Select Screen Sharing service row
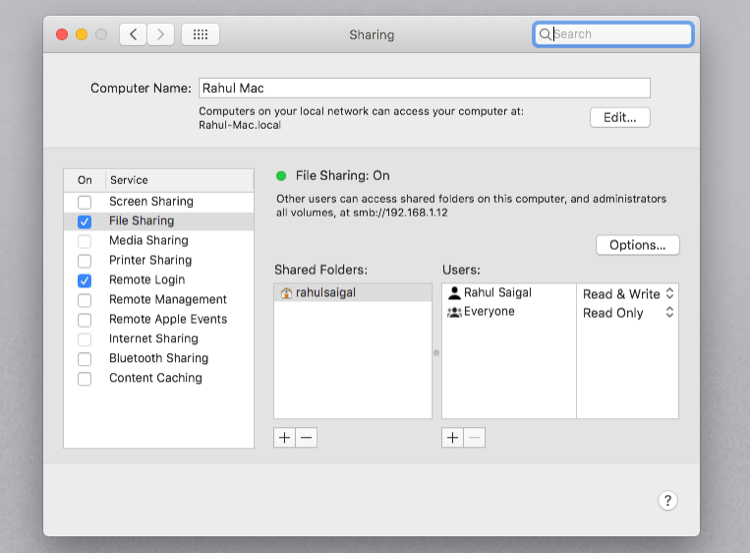 (x=159, y=202)
